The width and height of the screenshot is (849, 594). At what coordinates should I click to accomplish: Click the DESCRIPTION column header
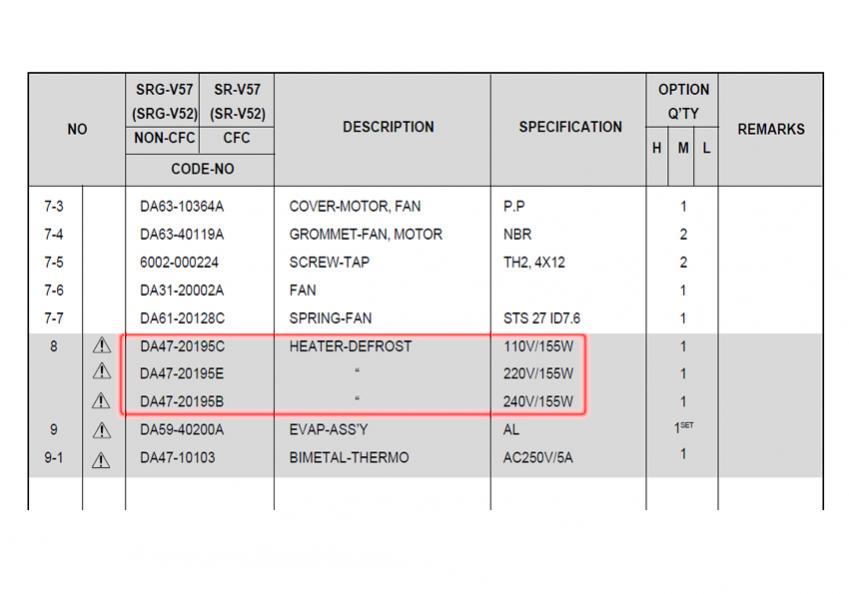(x=388, y=127)
